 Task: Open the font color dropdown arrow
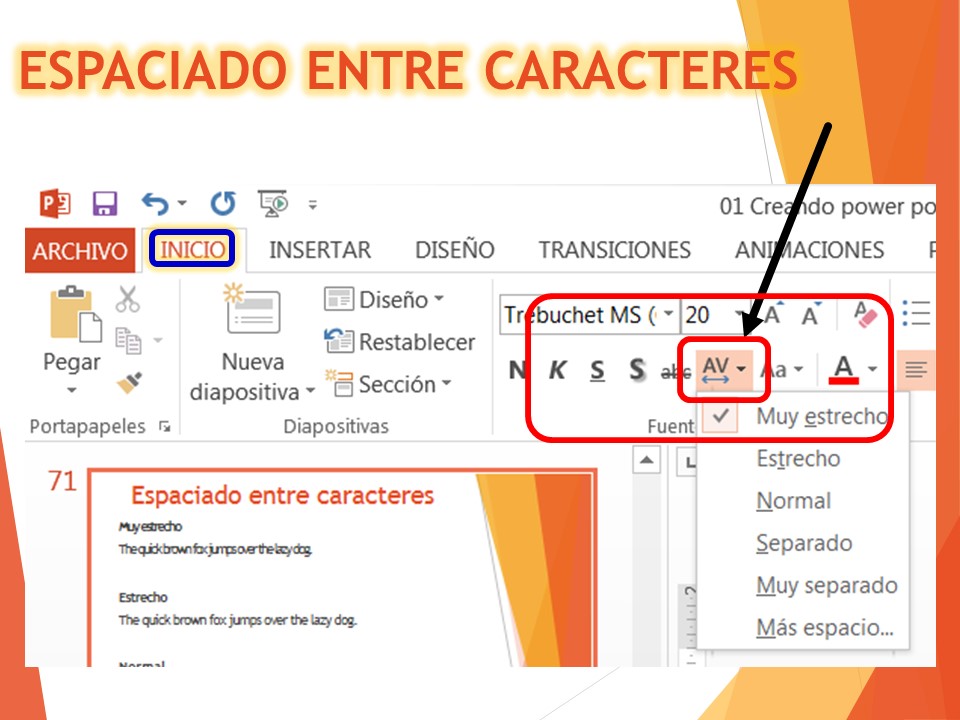872,369
